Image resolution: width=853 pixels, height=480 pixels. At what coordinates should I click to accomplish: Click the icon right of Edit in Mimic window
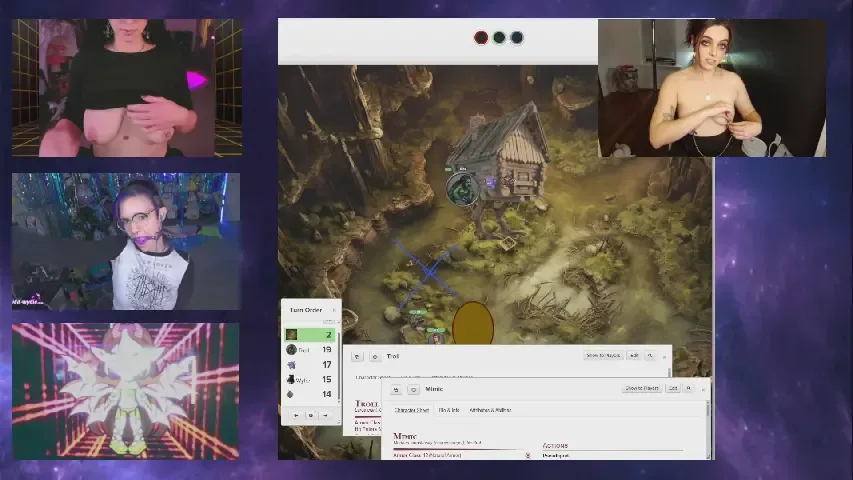(688, 388)
